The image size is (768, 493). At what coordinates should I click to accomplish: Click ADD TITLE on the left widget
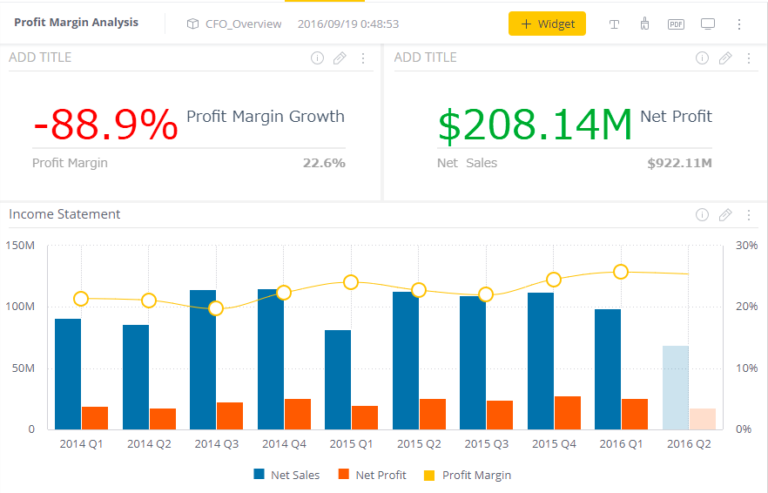point(40,58)
